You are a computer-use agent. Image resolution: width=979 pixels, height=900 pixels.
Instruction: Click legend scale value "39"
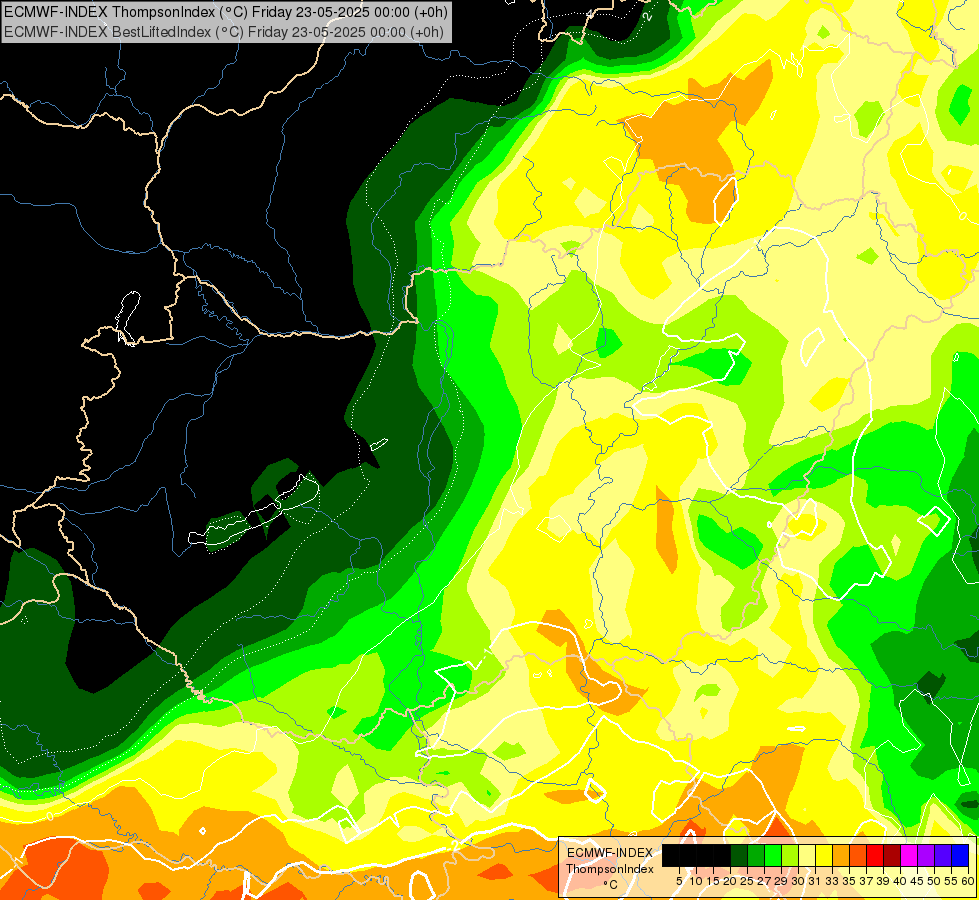[x=882, y=881]
